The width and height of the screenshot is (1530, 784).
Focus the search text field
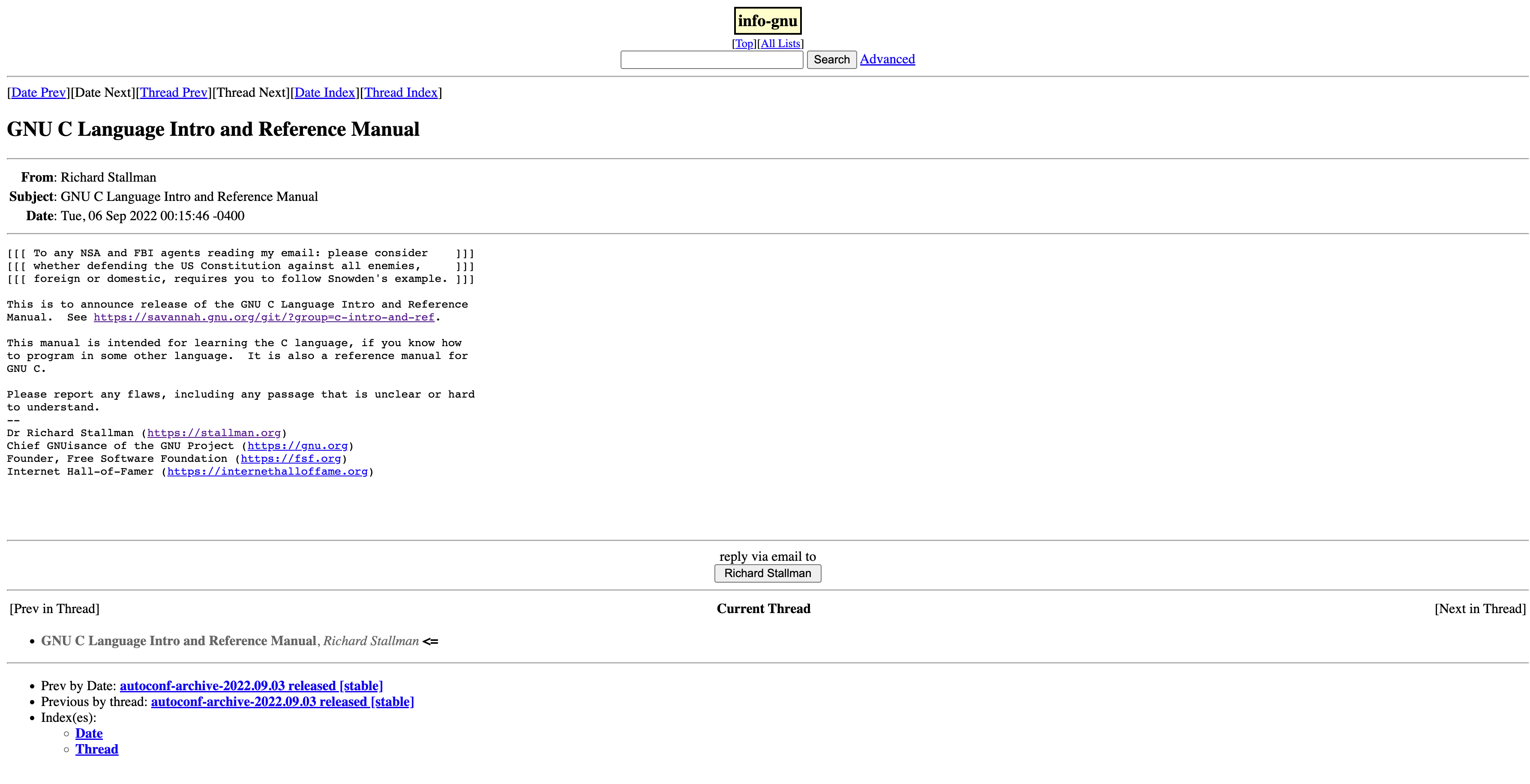[x=711, y=60]
